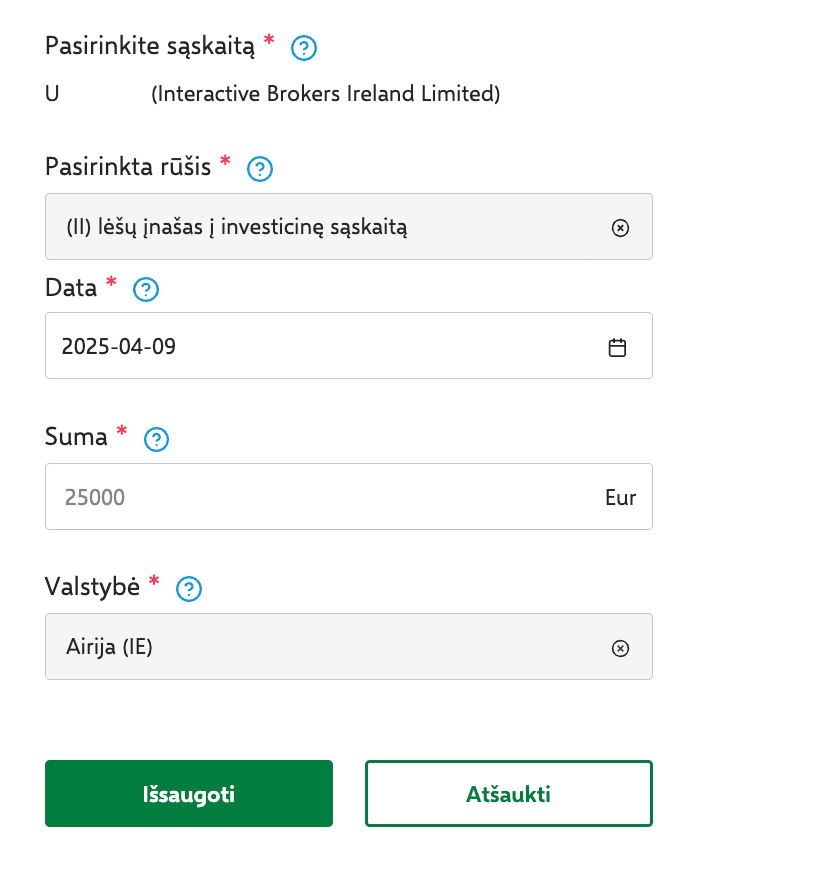Cancel using the Atšaukti button
Screen dimensions: 830x888
point(508,794)
